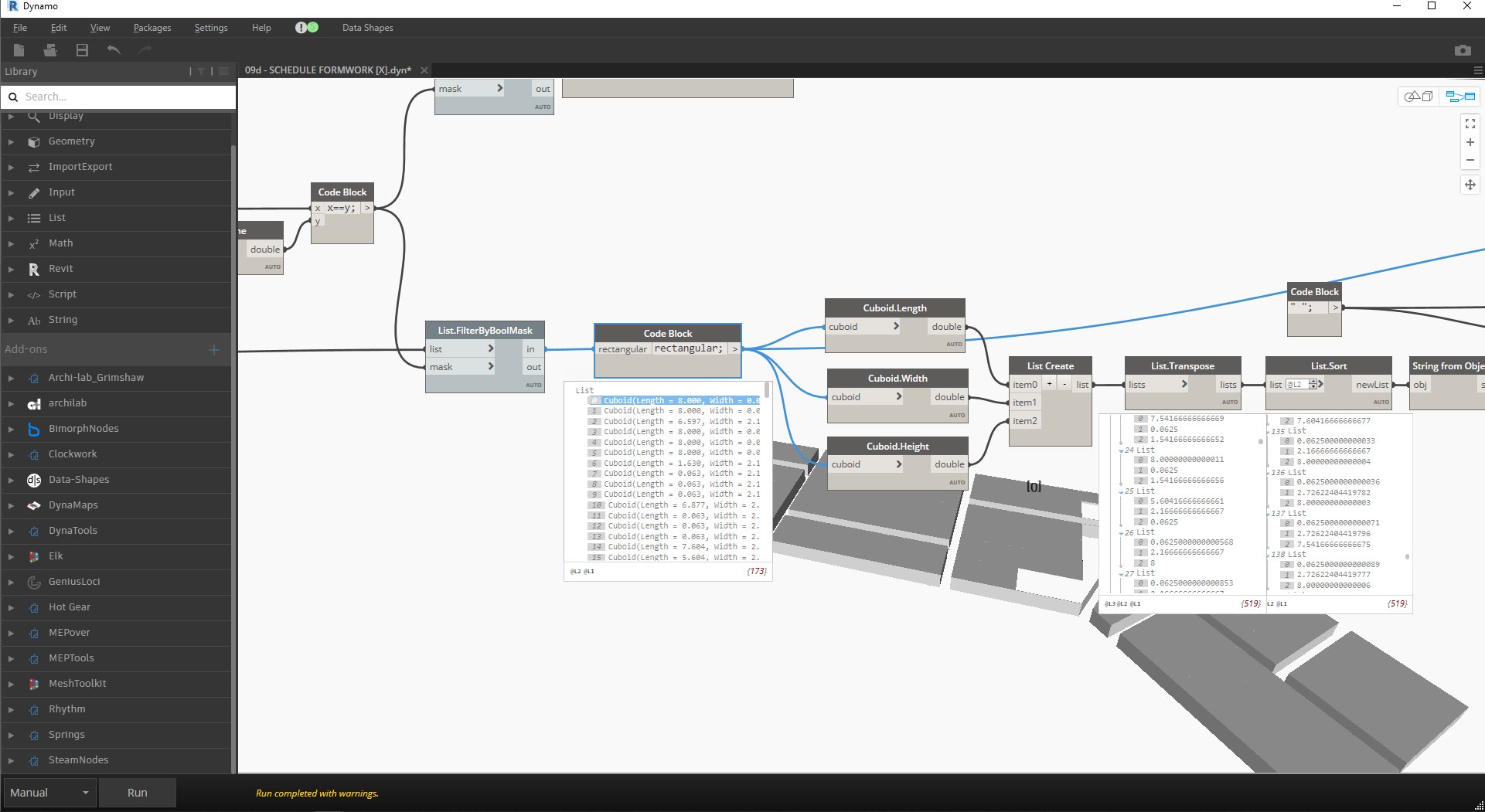Create a new file with the toolbar icon
The image size is (1485, 812).
pos(19,50)
